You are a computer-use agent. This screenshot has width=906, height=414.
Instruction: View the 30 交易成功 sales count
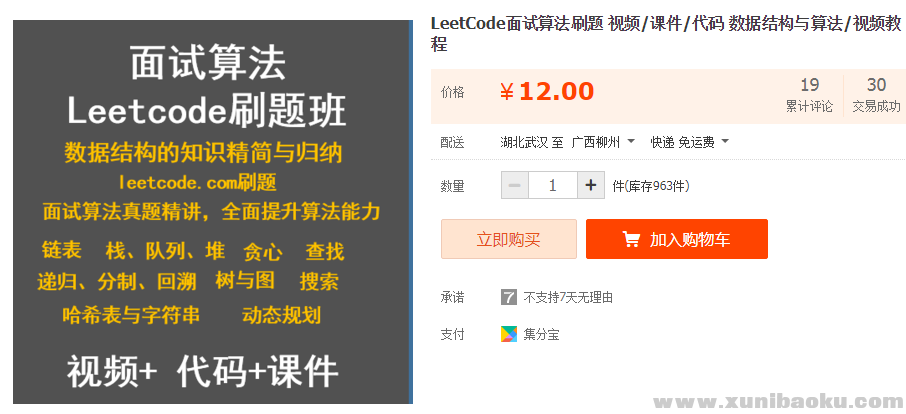click(876, 95)
